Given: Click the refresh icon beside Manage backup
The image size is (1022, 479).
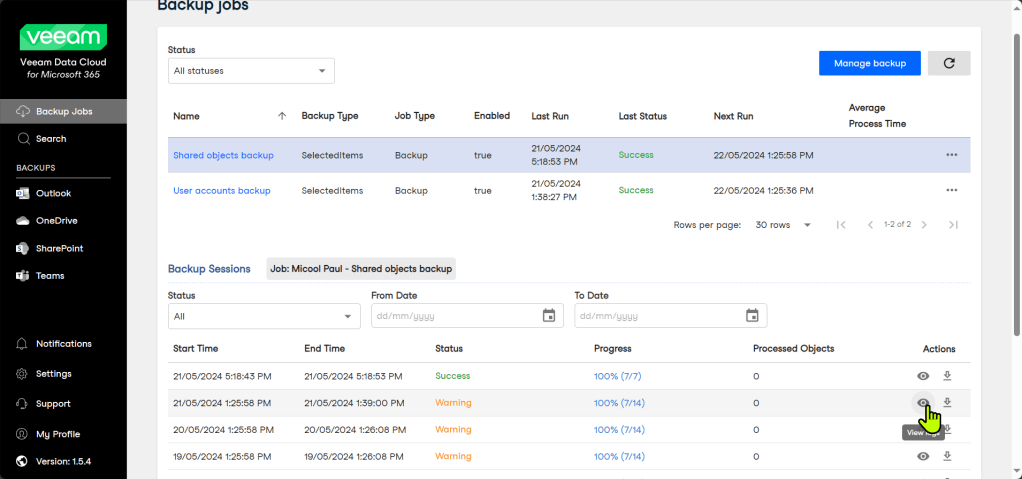Looking at the screenshot, I should (x=949, y=63).
